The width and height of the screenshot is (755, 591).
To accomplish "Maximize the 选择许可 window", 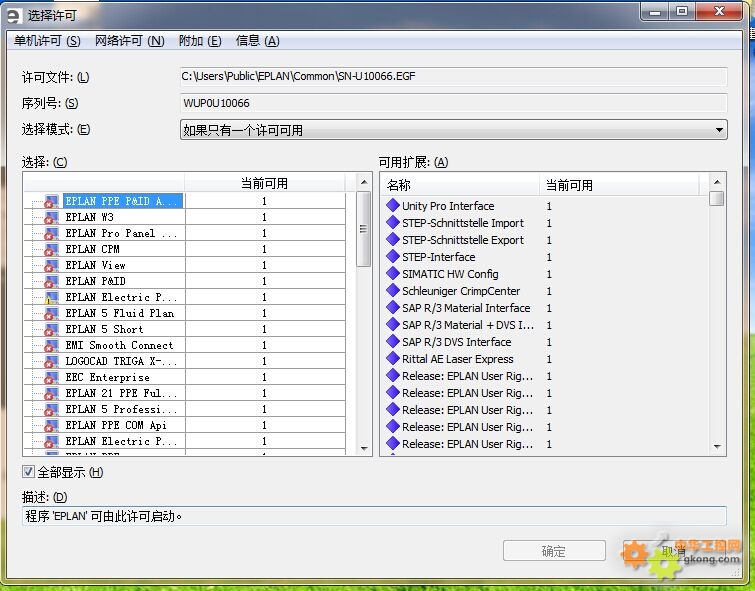I will (682, 12).
